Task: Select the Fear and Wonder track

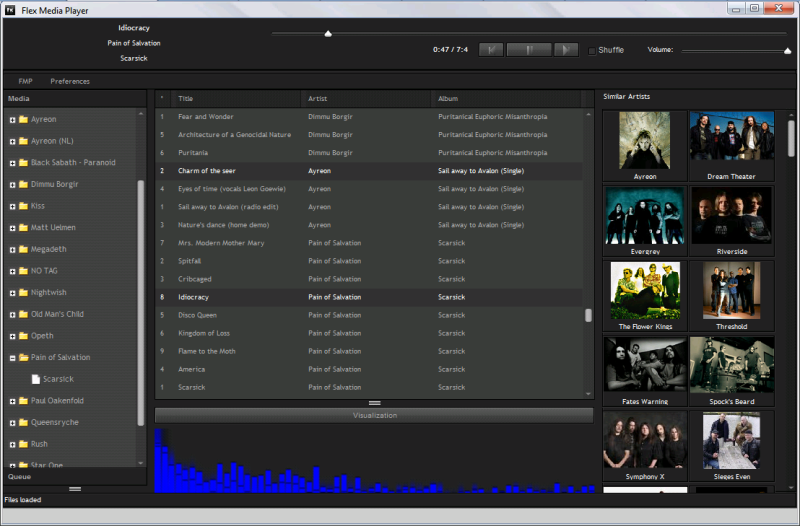Action: [369, 117]
